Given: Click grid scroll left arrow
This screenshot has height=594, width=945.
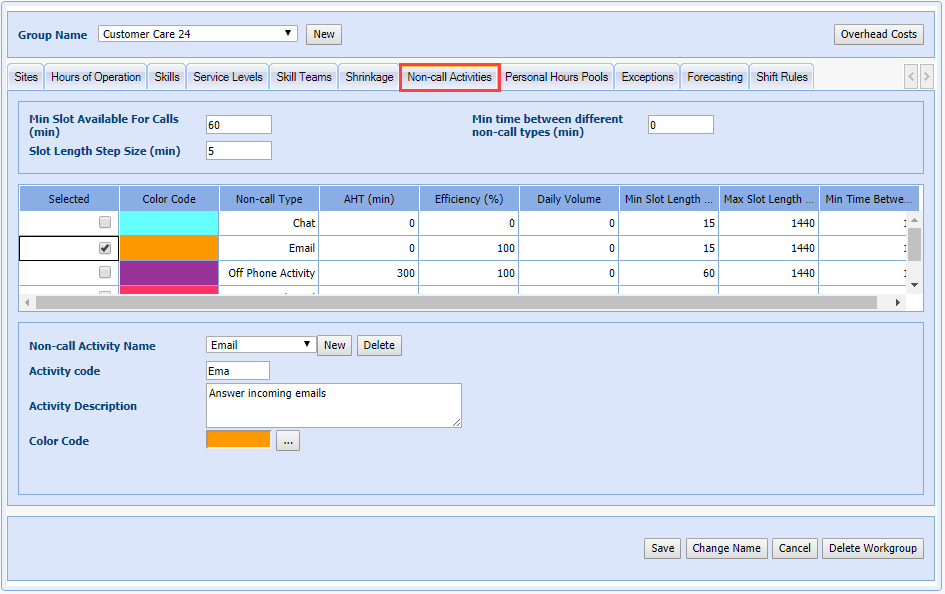Looking at the screenshot, I should (27, 302).
